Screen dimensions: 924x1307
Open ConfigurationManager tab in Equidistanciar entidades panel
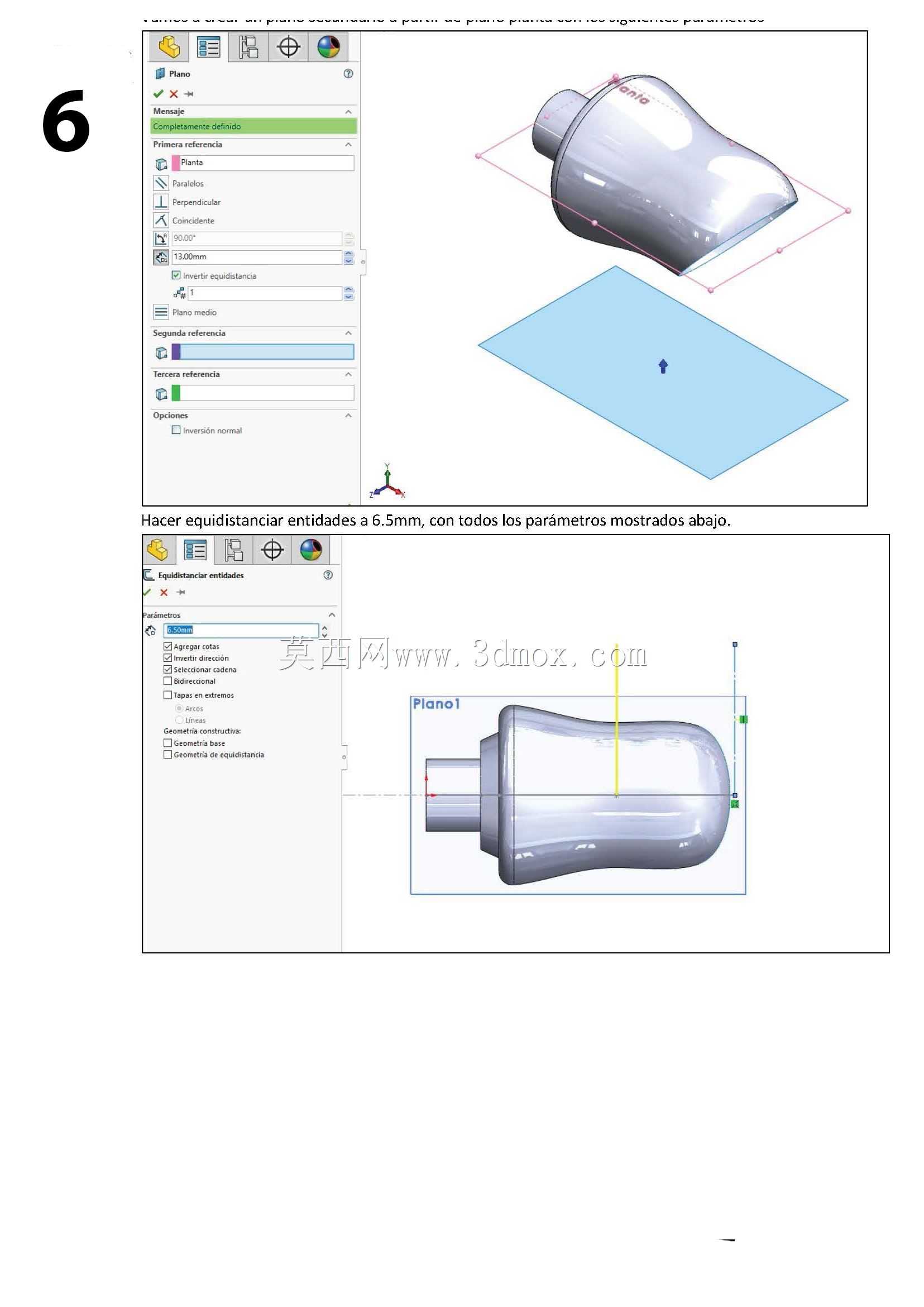tap(233, 551)
